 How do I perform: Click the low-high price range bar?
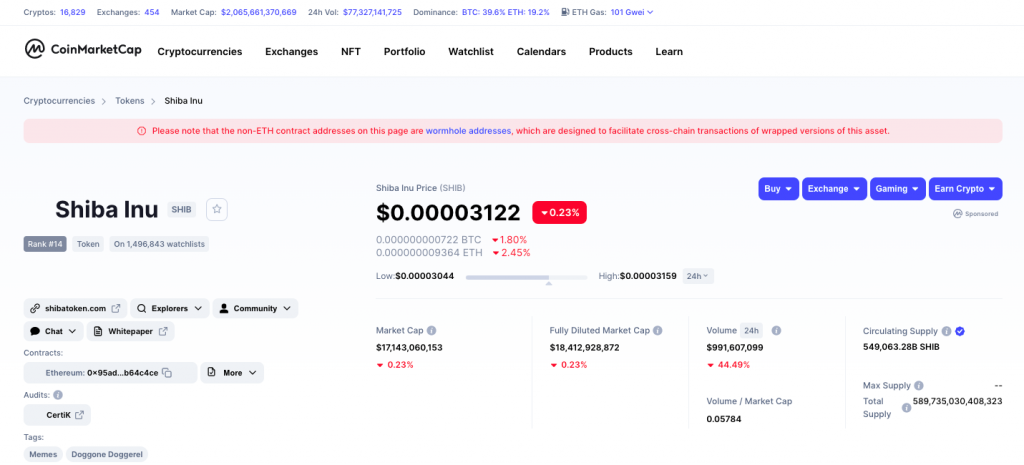[526, 278]
